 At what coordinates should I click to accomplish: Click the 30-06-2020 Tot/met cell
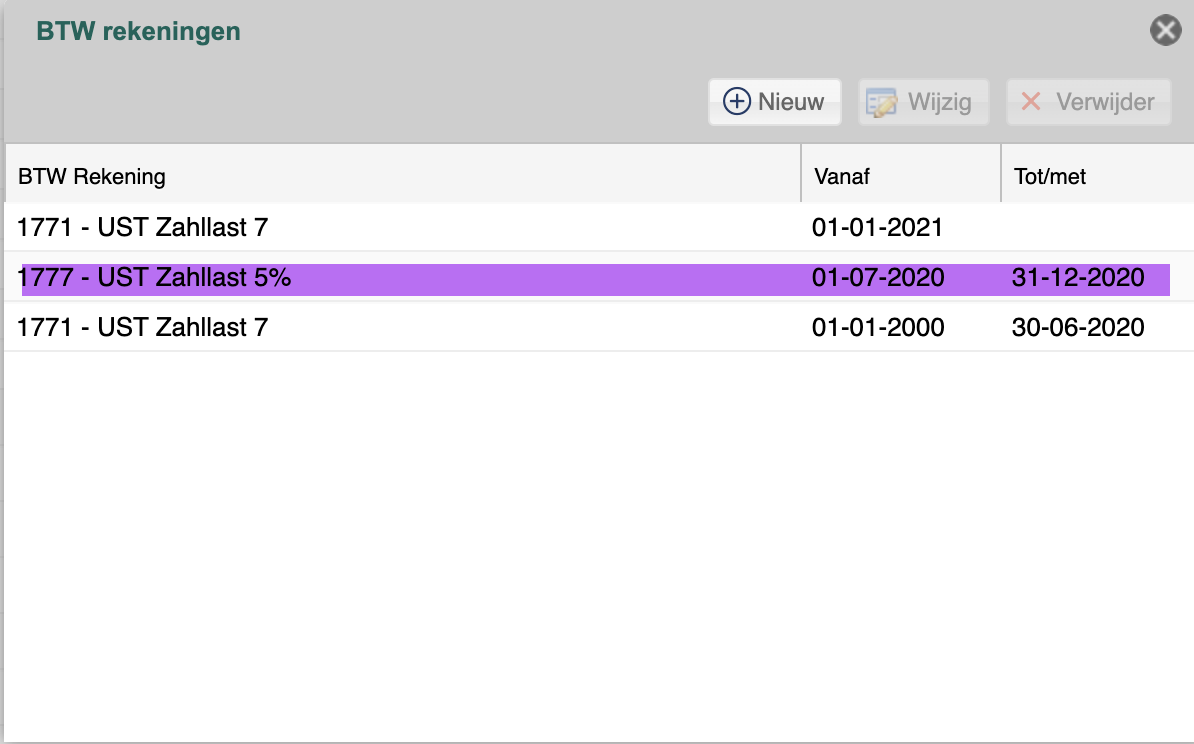(1077, 327)
